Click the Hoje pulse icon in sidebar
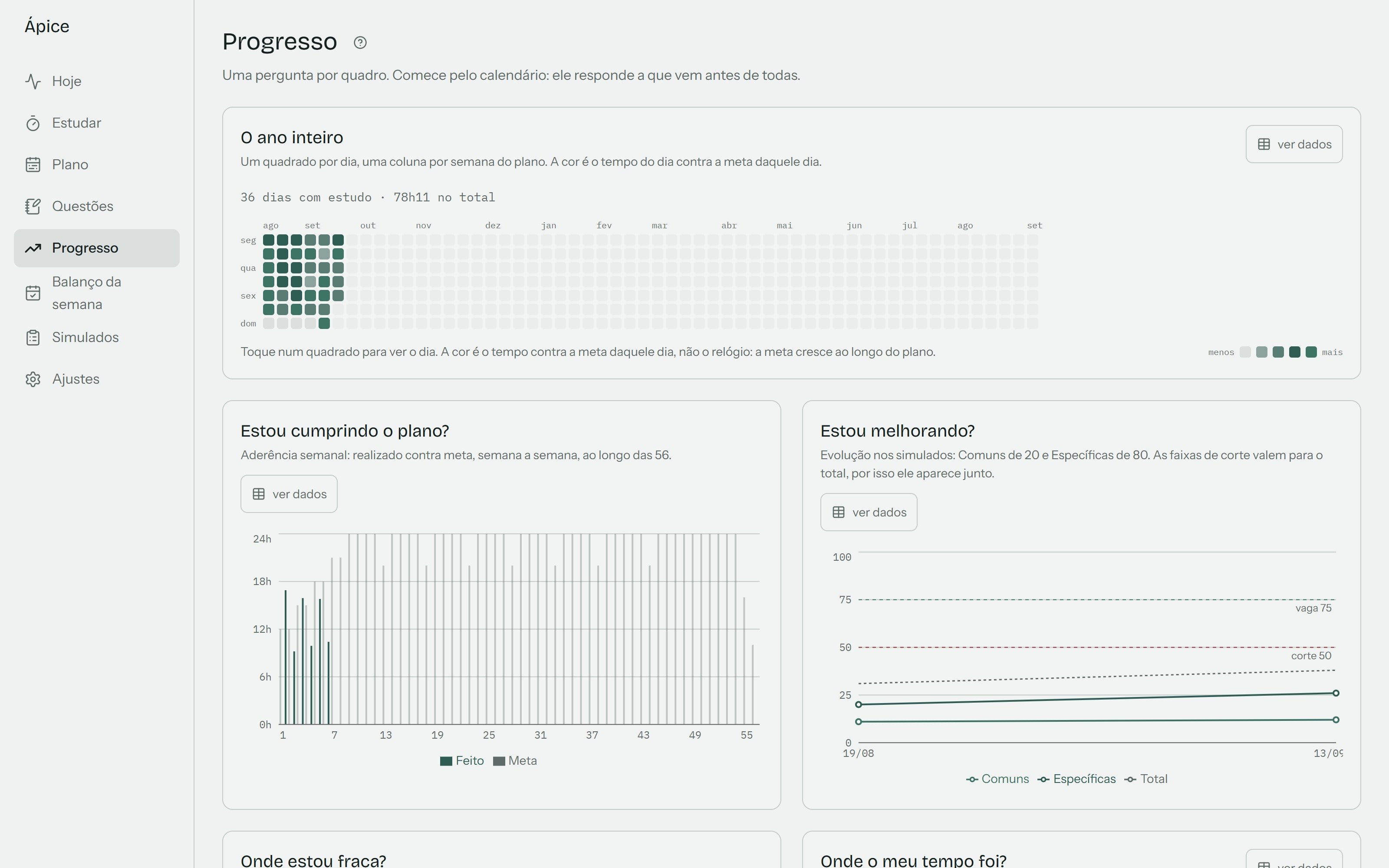1389x868 pixels. click(33, 82)
